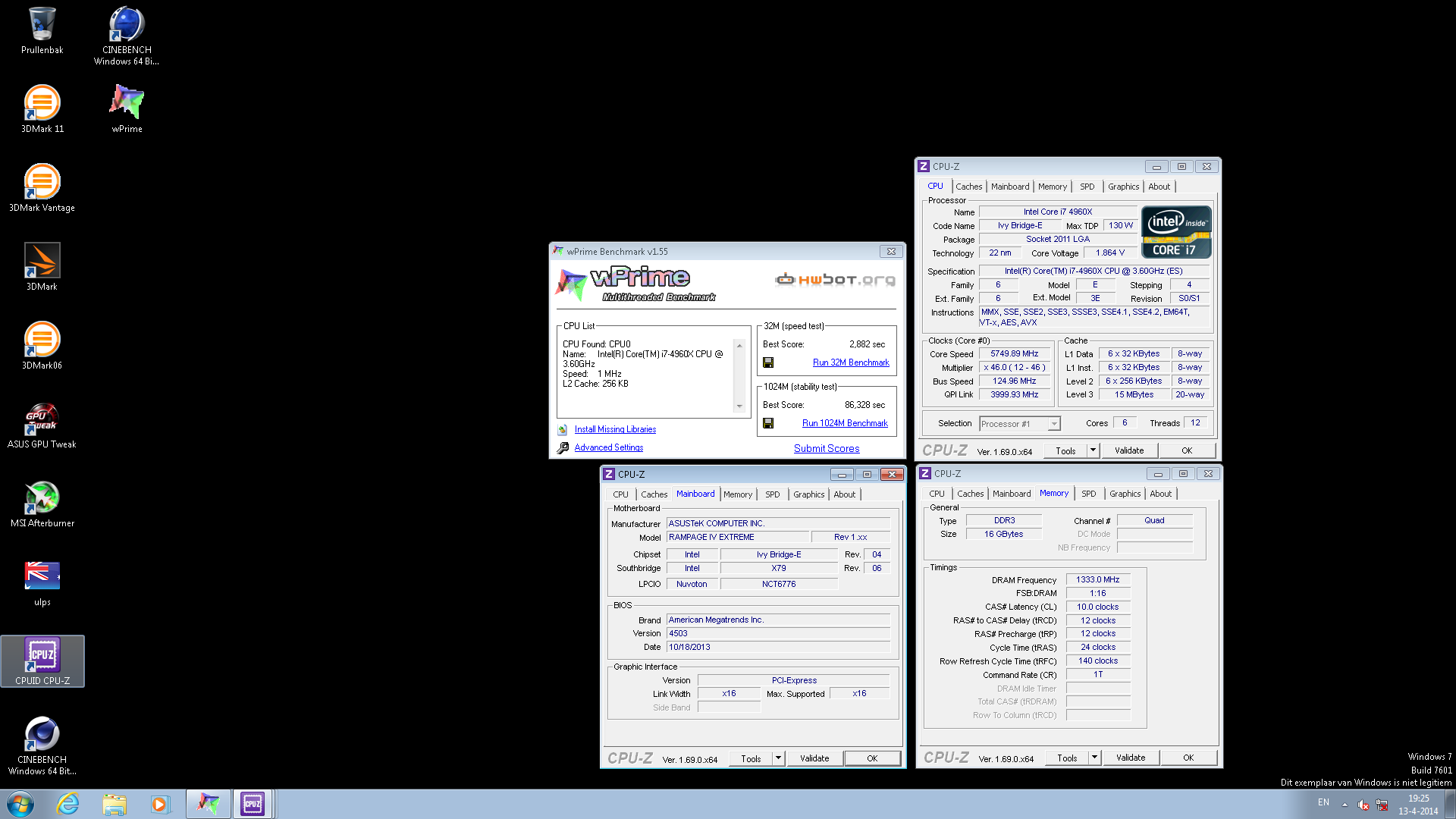The width and height of the screenshot is (1456, 819).
Task: Open the Install Missing Libraries link
Action: (x=615, y=429)
